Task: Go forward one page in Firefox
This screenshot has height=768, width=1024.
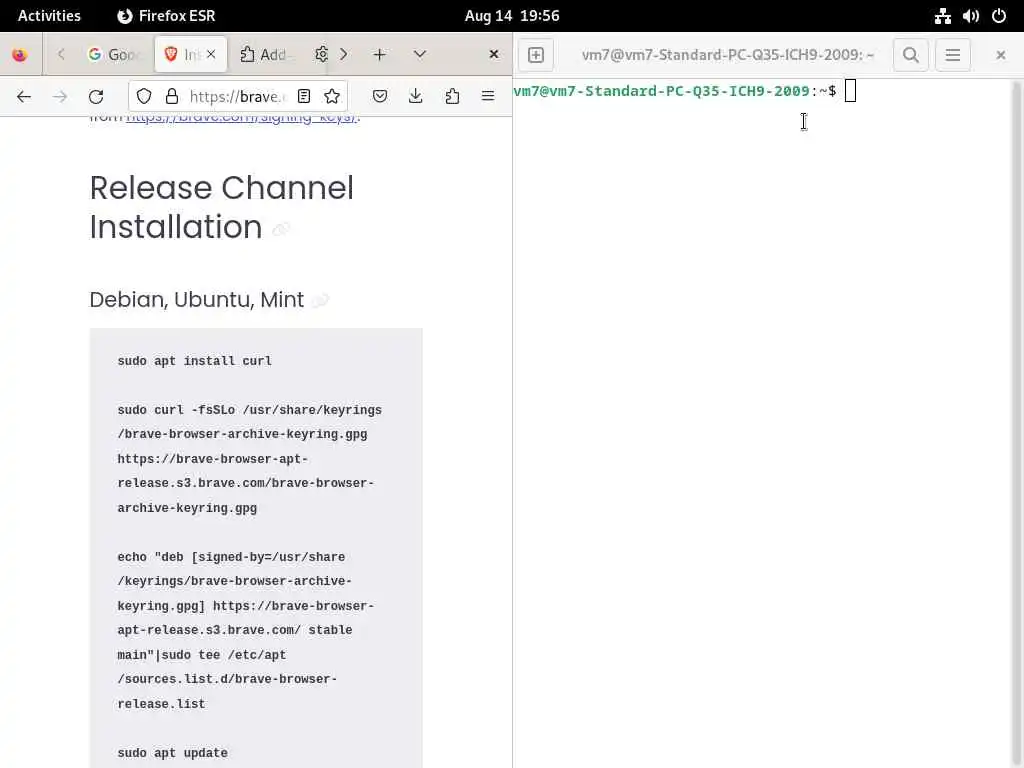Action: (x=60, y=97)
